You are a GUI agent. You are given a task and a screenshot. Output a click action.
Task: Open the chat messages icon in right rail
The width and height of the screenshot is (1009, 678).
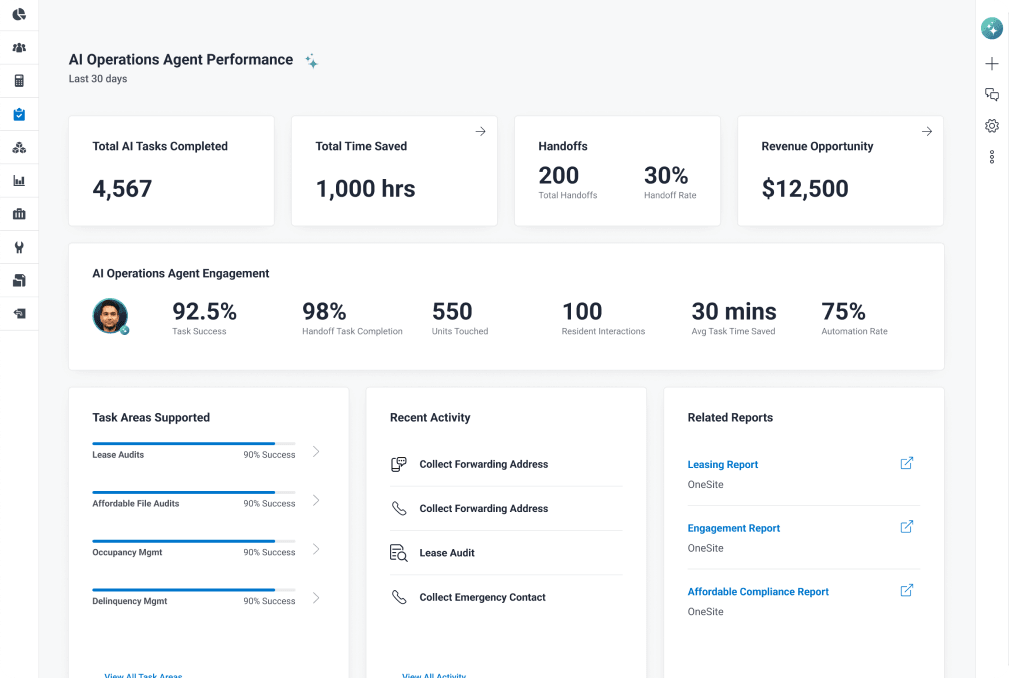[992, 95]
